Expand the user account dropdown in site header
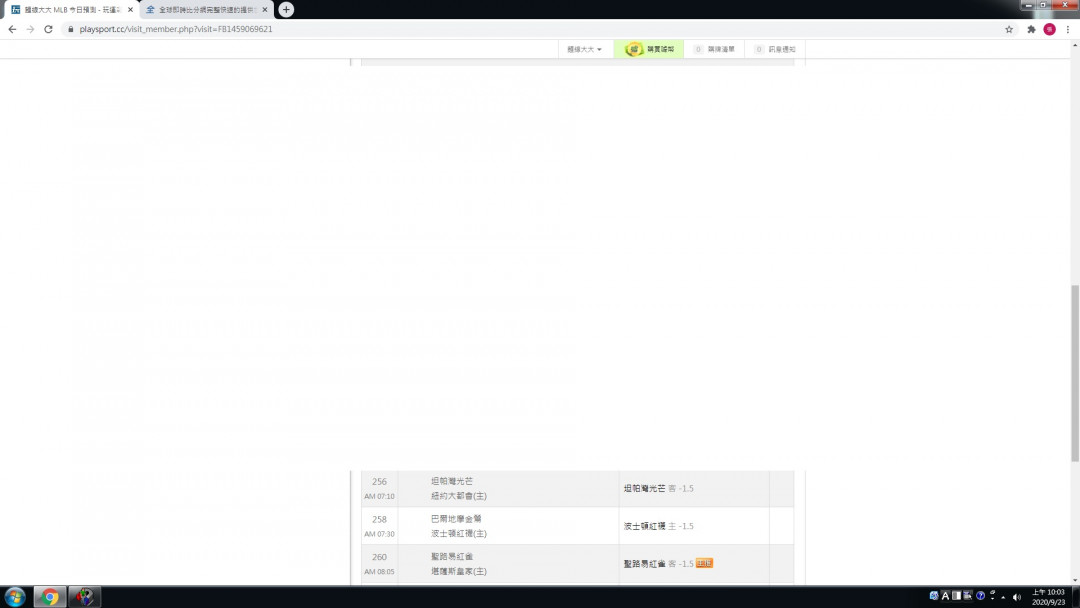The height and width of the screenshot is (608, 1080). click(x=584, y=49)
